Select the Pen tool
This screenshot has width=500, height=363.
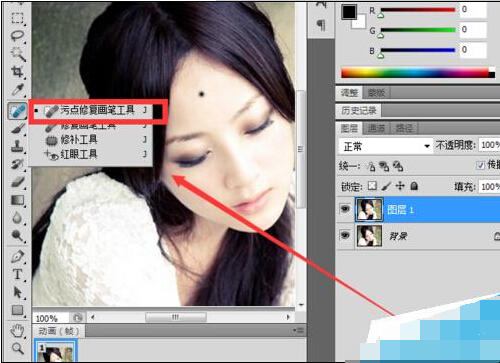(17, 257)
